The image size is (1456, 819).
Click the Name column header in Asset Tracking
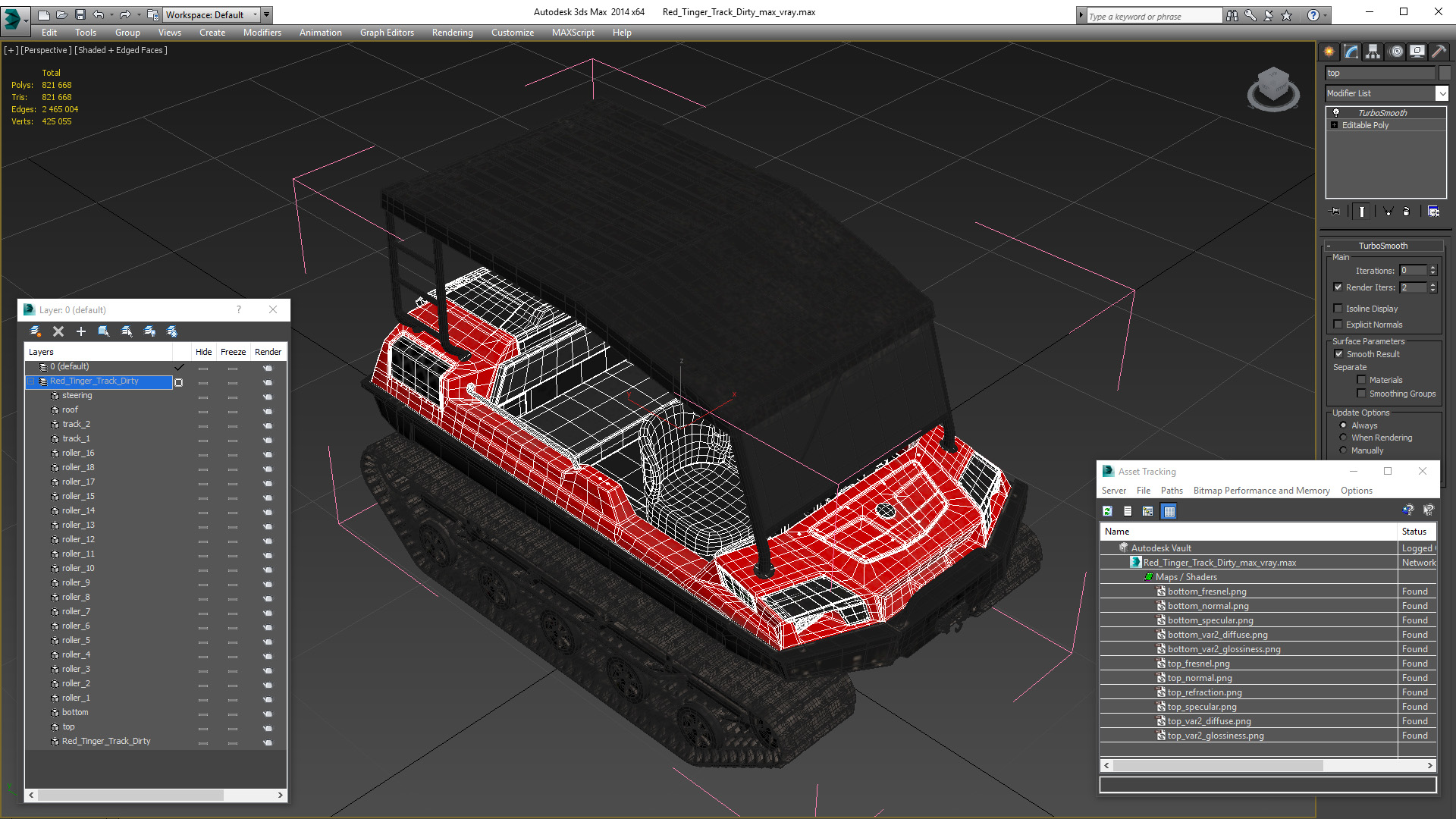(1249, 532)
